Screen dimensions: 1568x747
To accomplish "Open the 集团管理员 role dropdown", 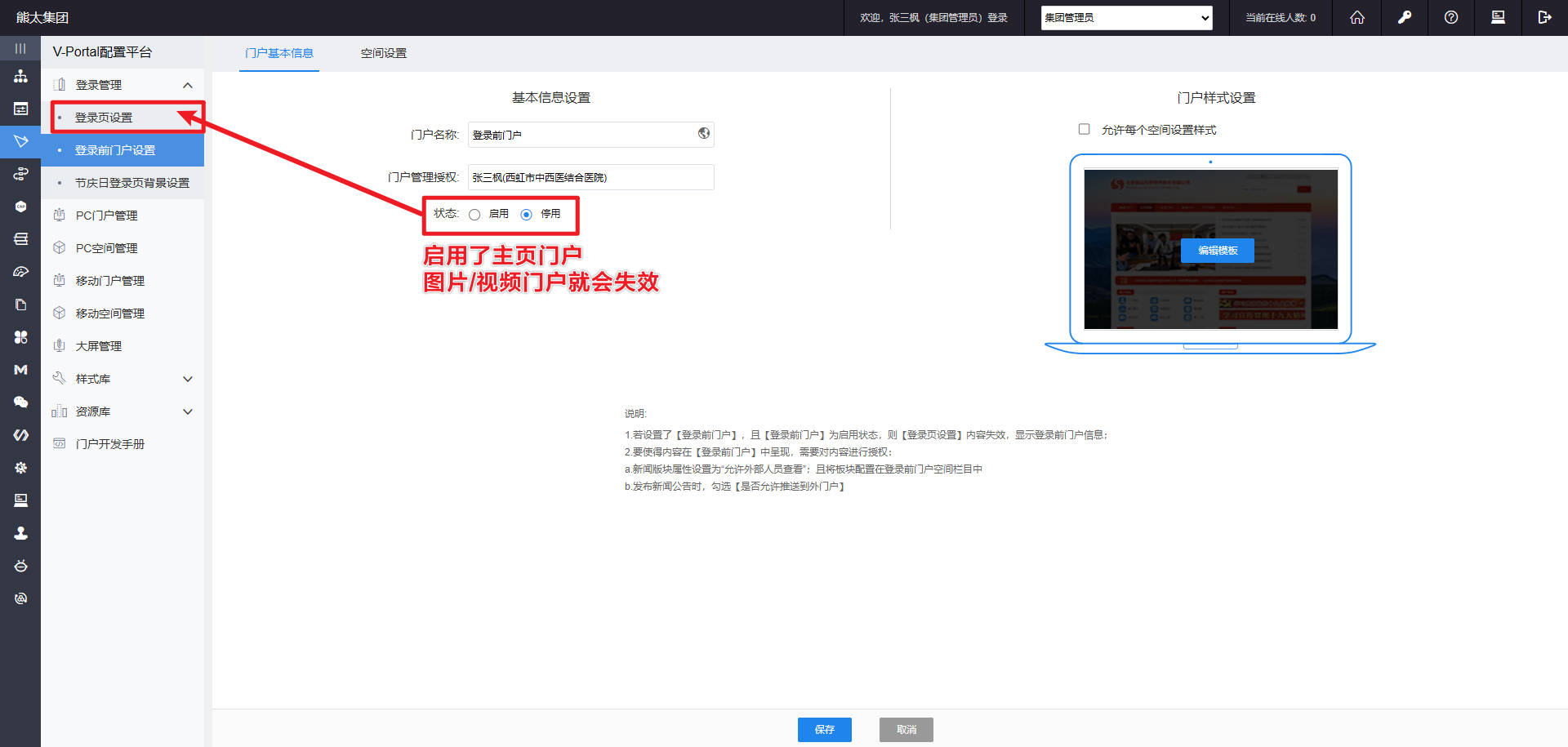I will point(1126,17).
